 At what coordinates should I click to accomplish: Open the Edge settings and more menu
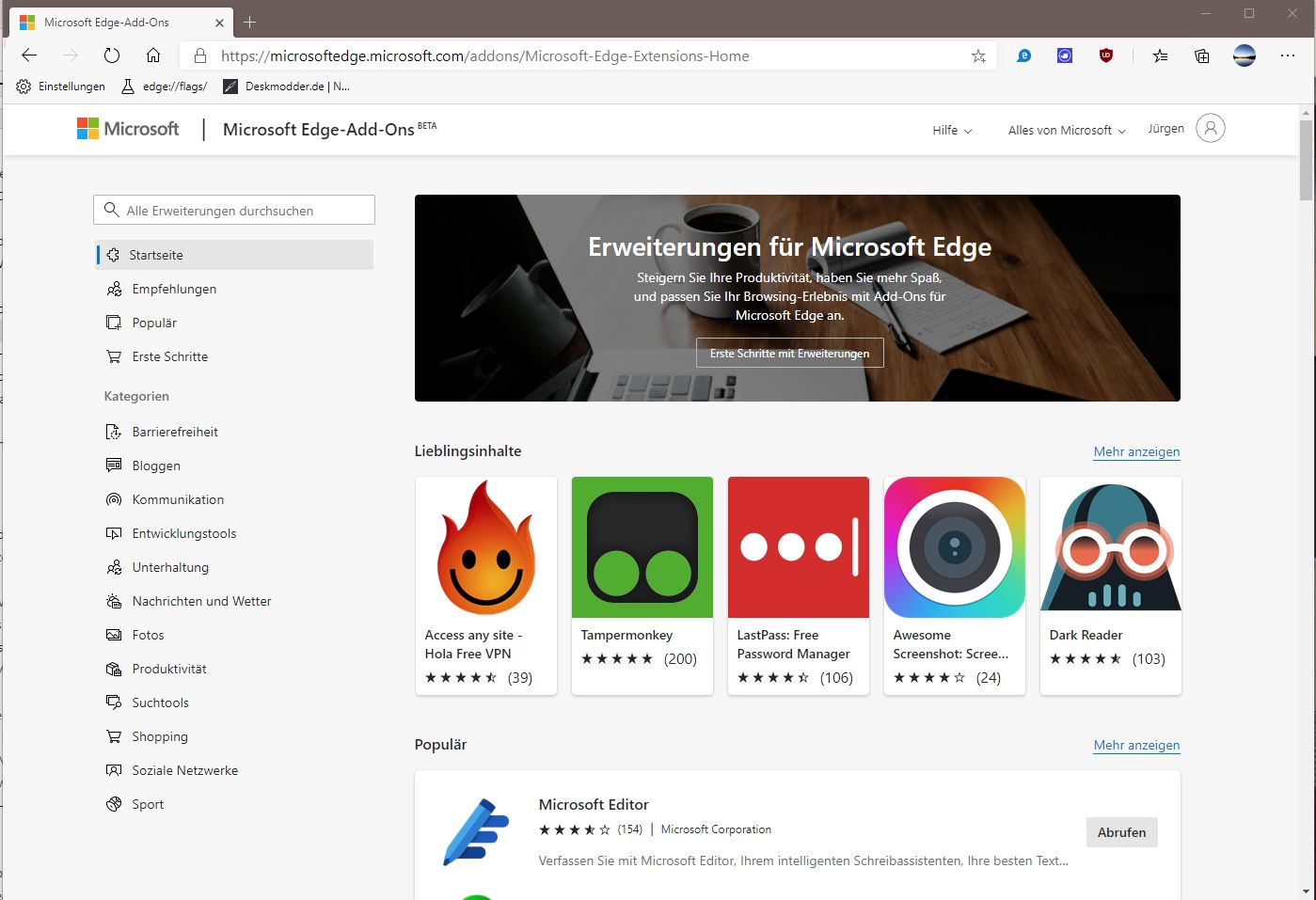(1288, 55)
